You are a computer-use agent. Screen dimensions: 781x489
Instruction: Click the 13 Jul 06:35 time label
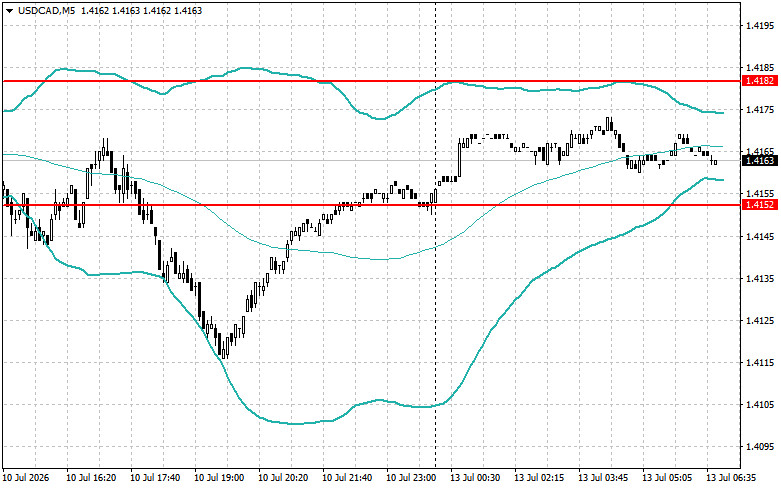pyautogui.click(x=731, y=478)
